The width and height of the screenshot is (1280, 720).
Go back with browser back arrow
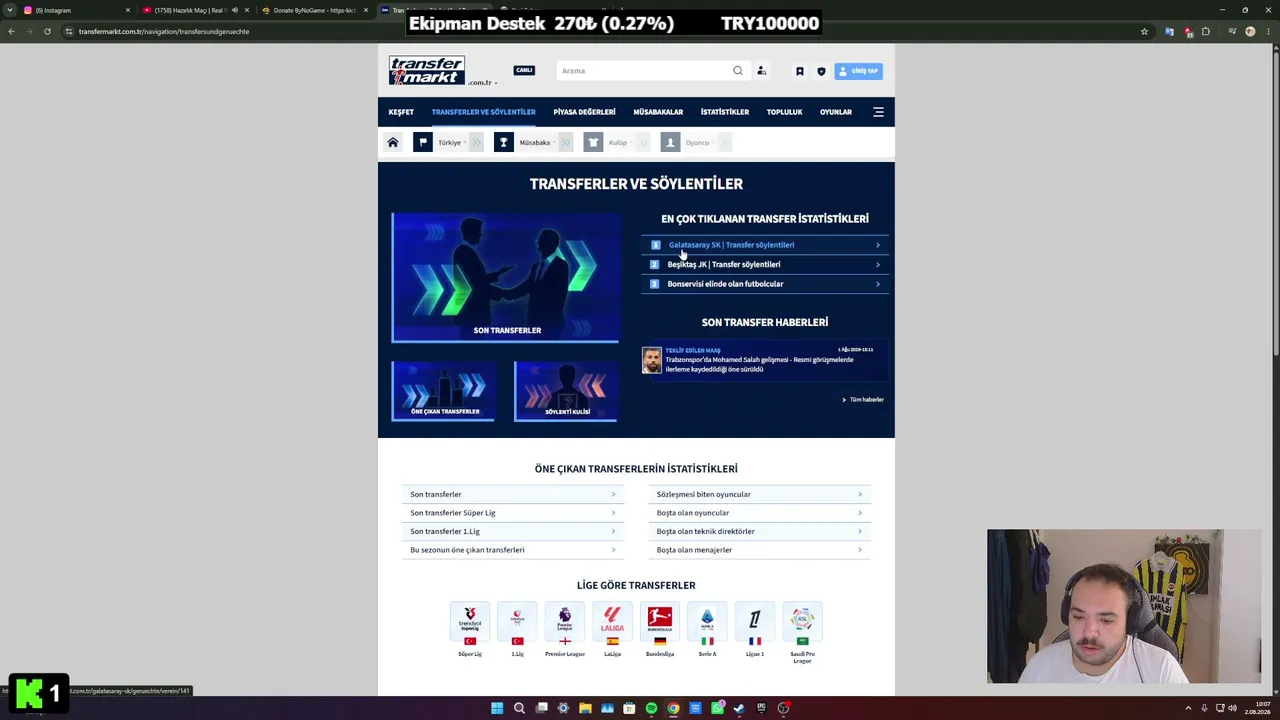coord(11,31)
